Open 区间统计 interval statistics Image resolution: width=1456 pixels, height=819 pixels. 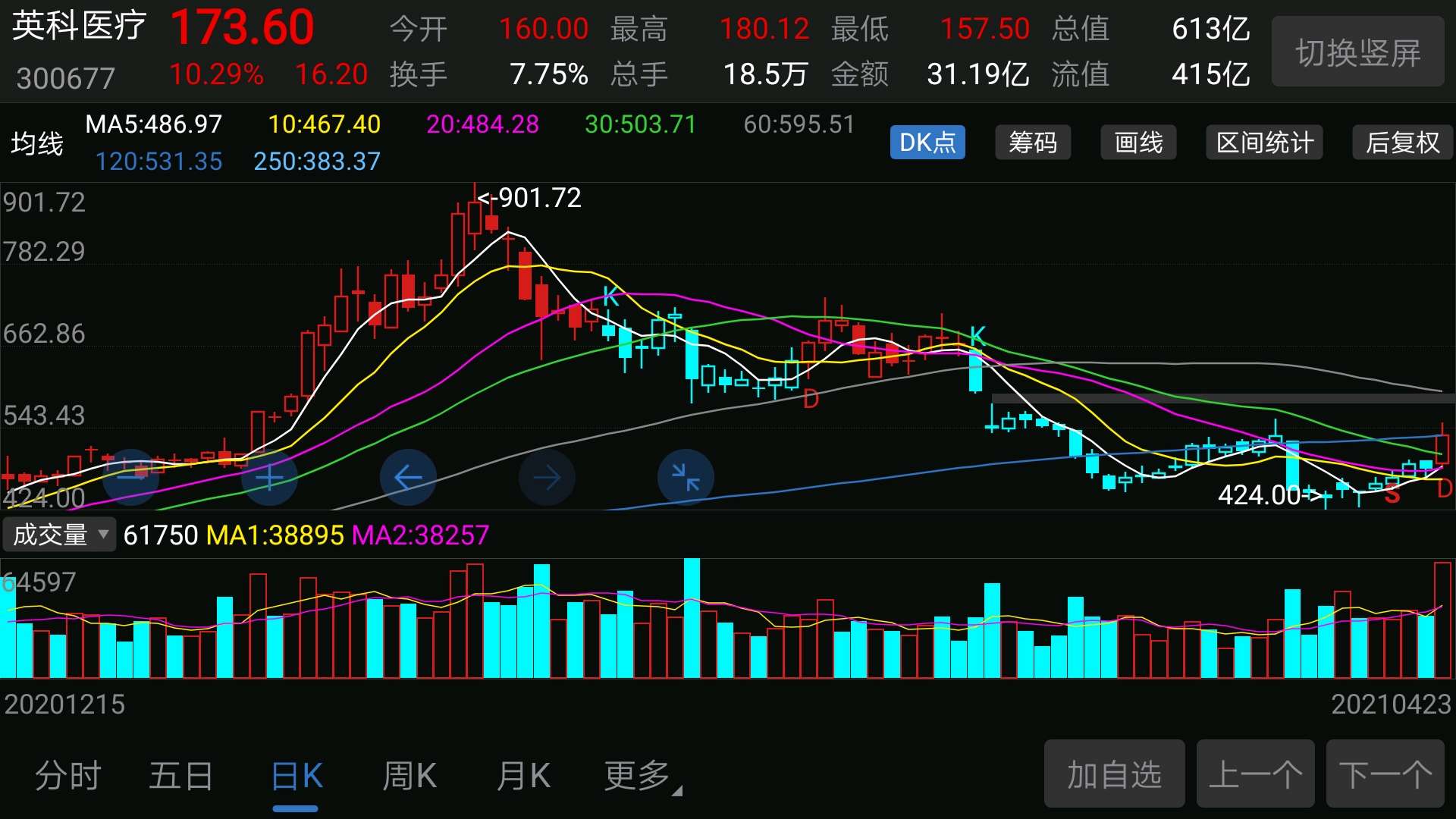coord(1263,143)
